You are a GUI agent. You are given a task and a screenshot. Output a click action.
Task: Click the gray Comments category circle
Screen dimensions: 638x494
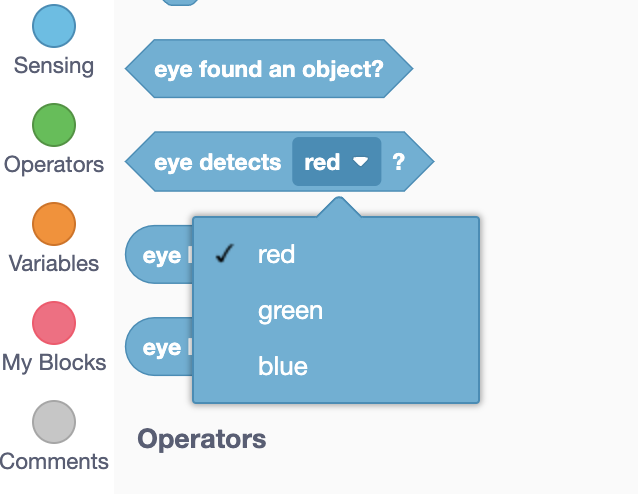pyautogui.click(x=54, y=422)
